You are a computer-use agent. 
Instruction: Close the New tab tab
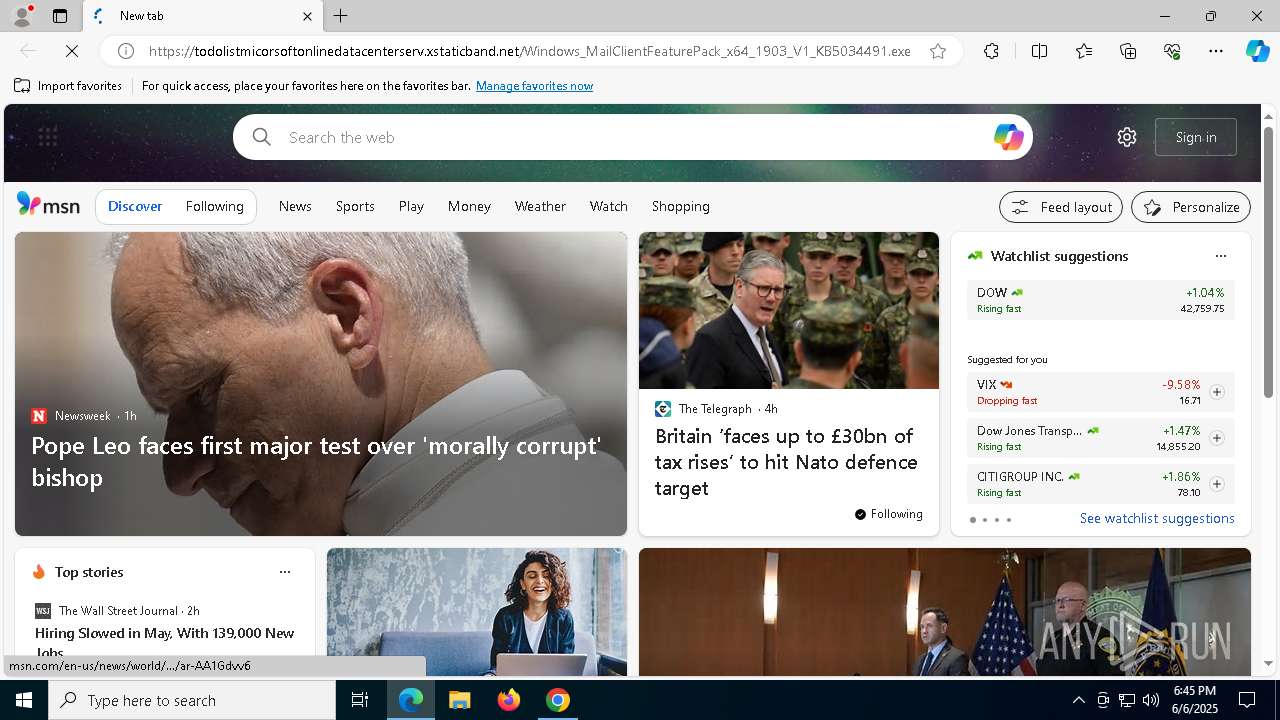pyautogui.click(x=307, y=16)
